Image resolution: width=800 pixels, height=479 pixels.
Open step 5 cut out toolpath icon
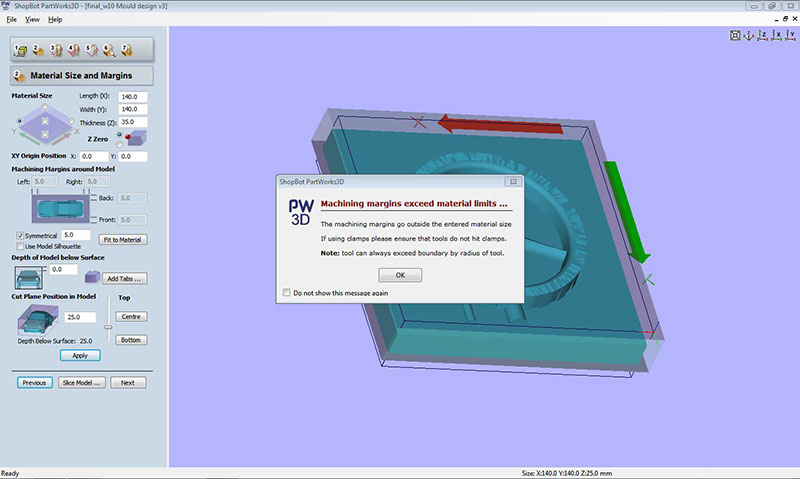tap(92, 50)
